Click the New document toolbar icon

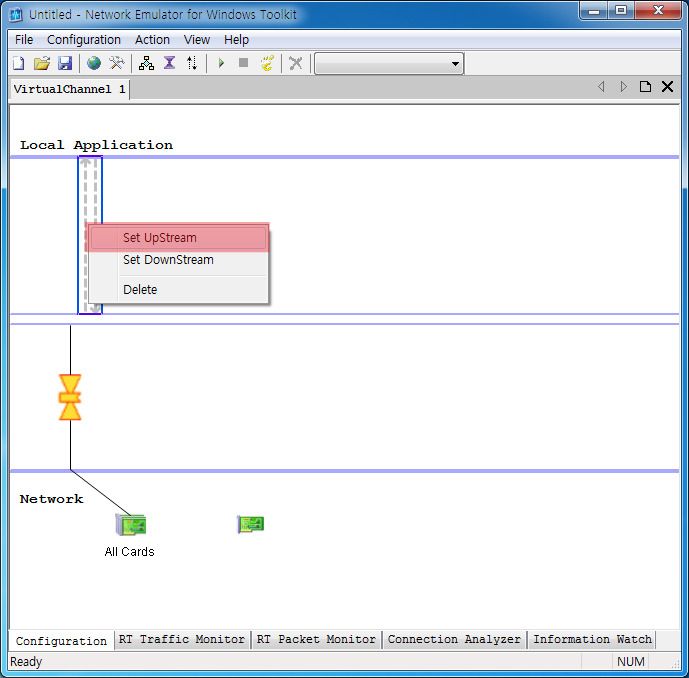(18, 63)
